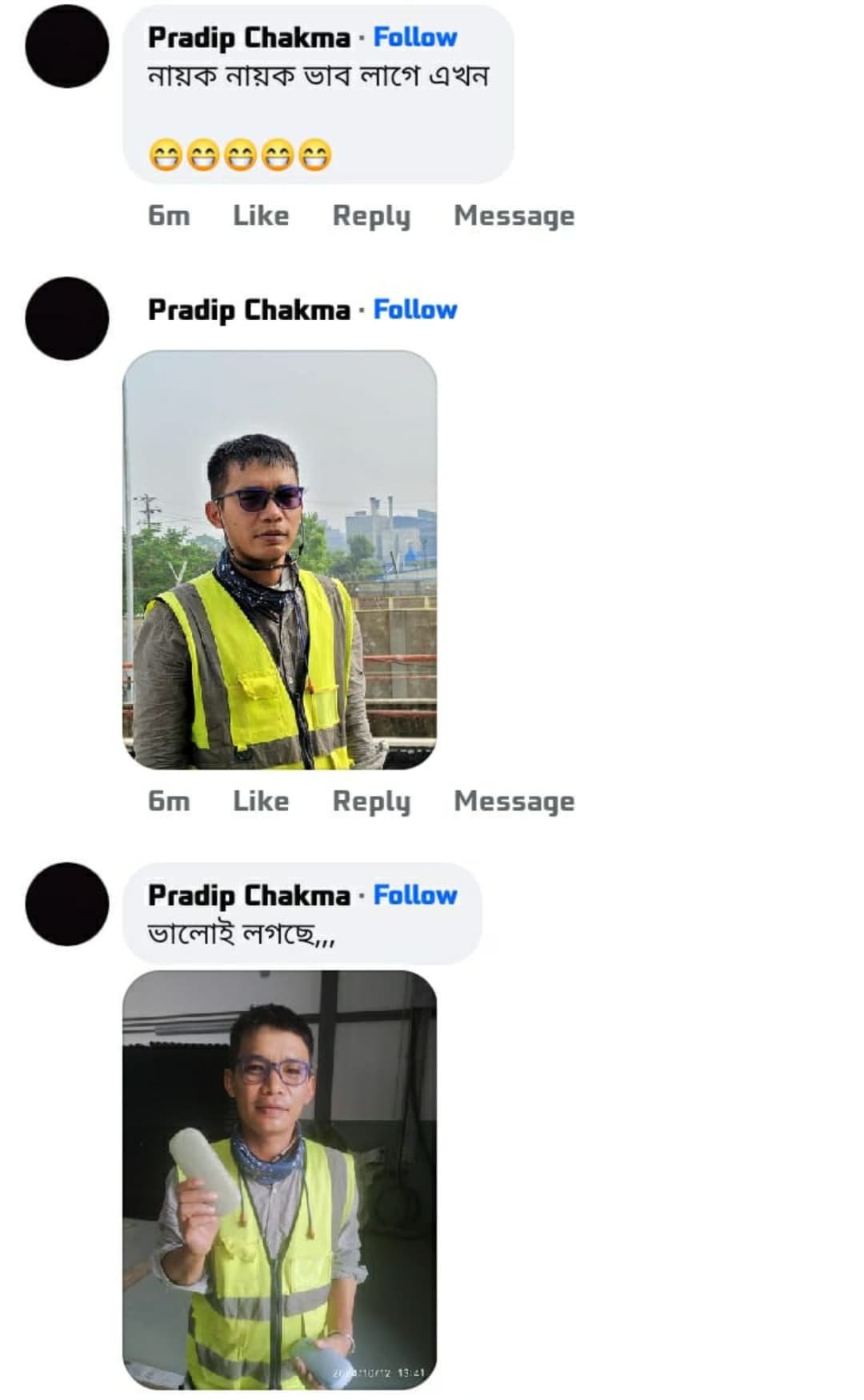Open Pradip Chakma name in third comment

[x=249, y=895]
